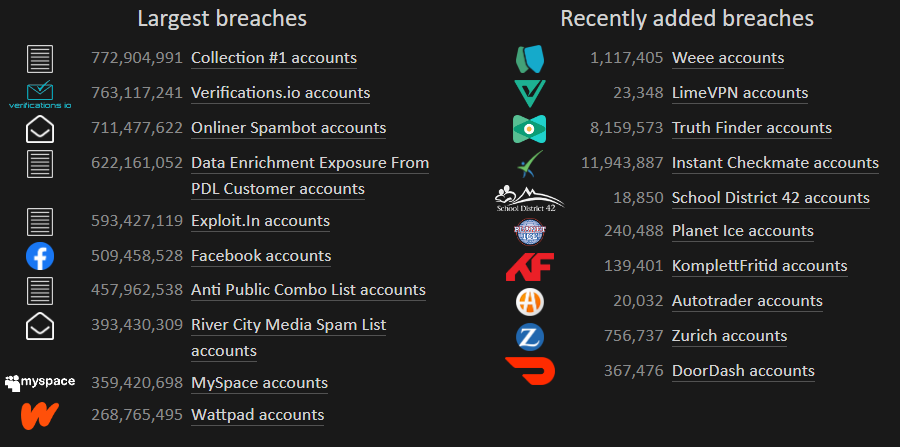Image resolution: width=900 pixels, height=447 pixels.
Task: Open the Collection #1 accounts link
Action: (x=274, y=58)
